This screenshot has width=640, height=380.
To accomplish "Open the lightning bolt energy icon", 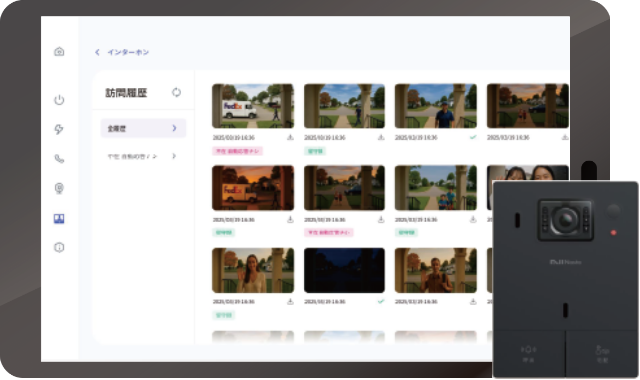I will pyautogui.click(x=59, y=129).
